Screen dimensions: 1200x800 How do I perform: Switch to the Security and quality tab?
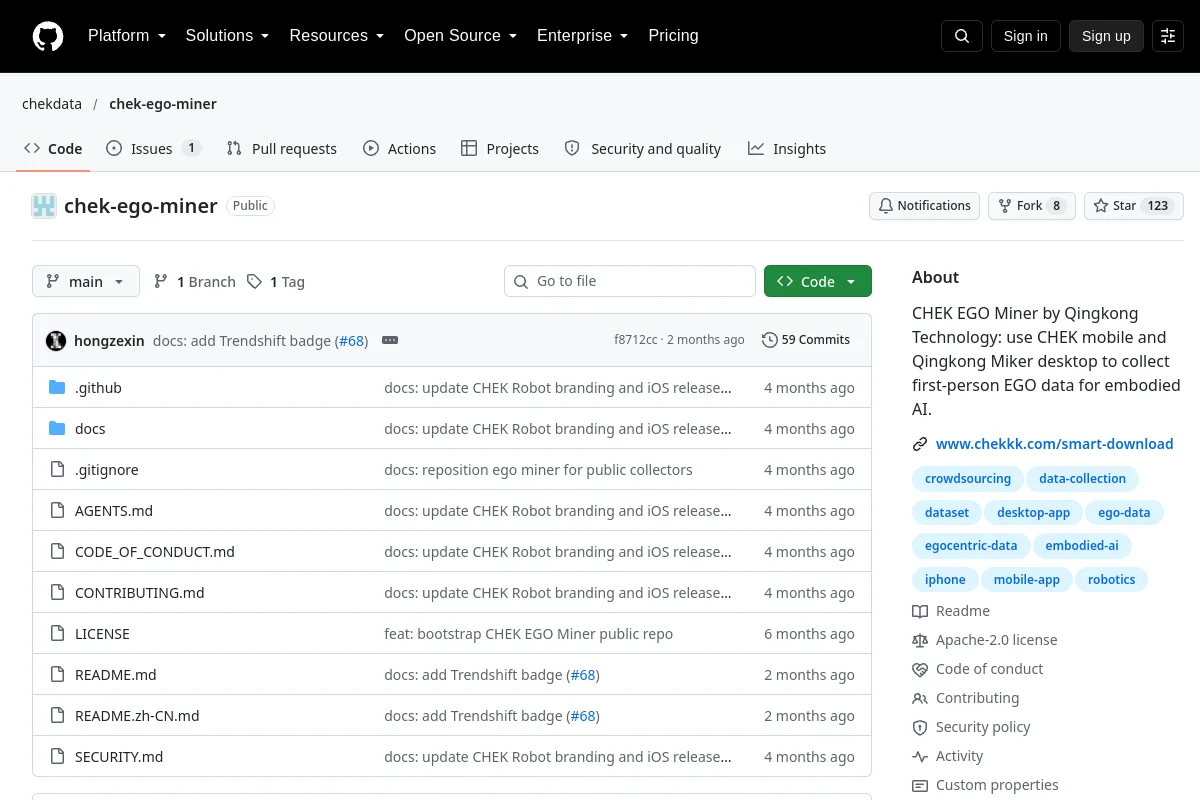(x=642, y=149)
